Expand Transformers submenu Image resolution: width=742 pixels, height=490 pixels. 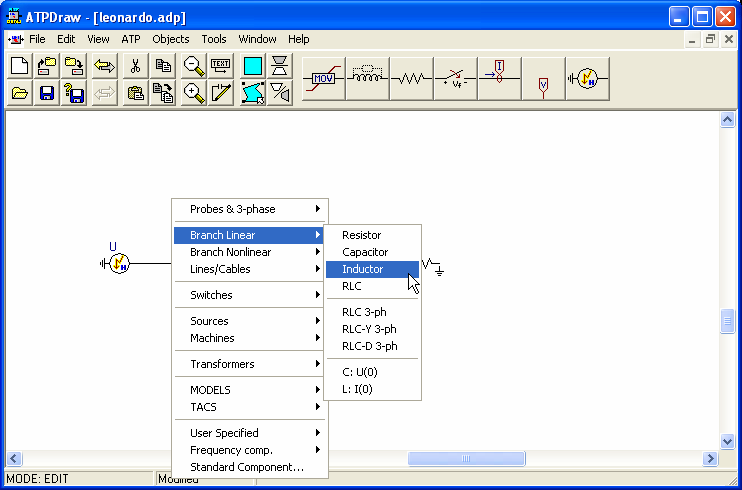(x=249, y=365)
